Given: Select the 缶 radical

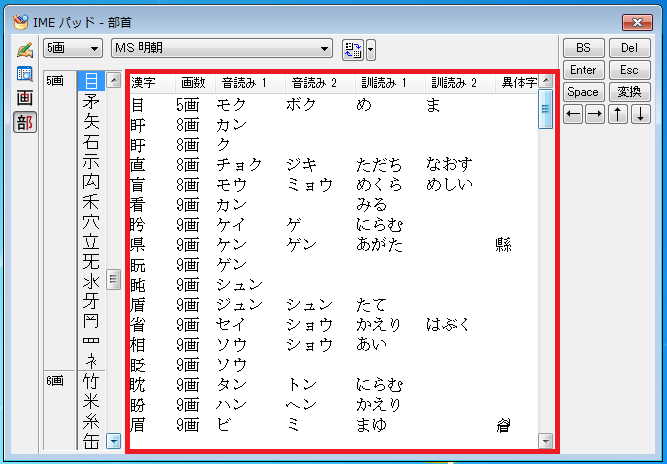Looking at the screenshot, I should tap(91, 441).
